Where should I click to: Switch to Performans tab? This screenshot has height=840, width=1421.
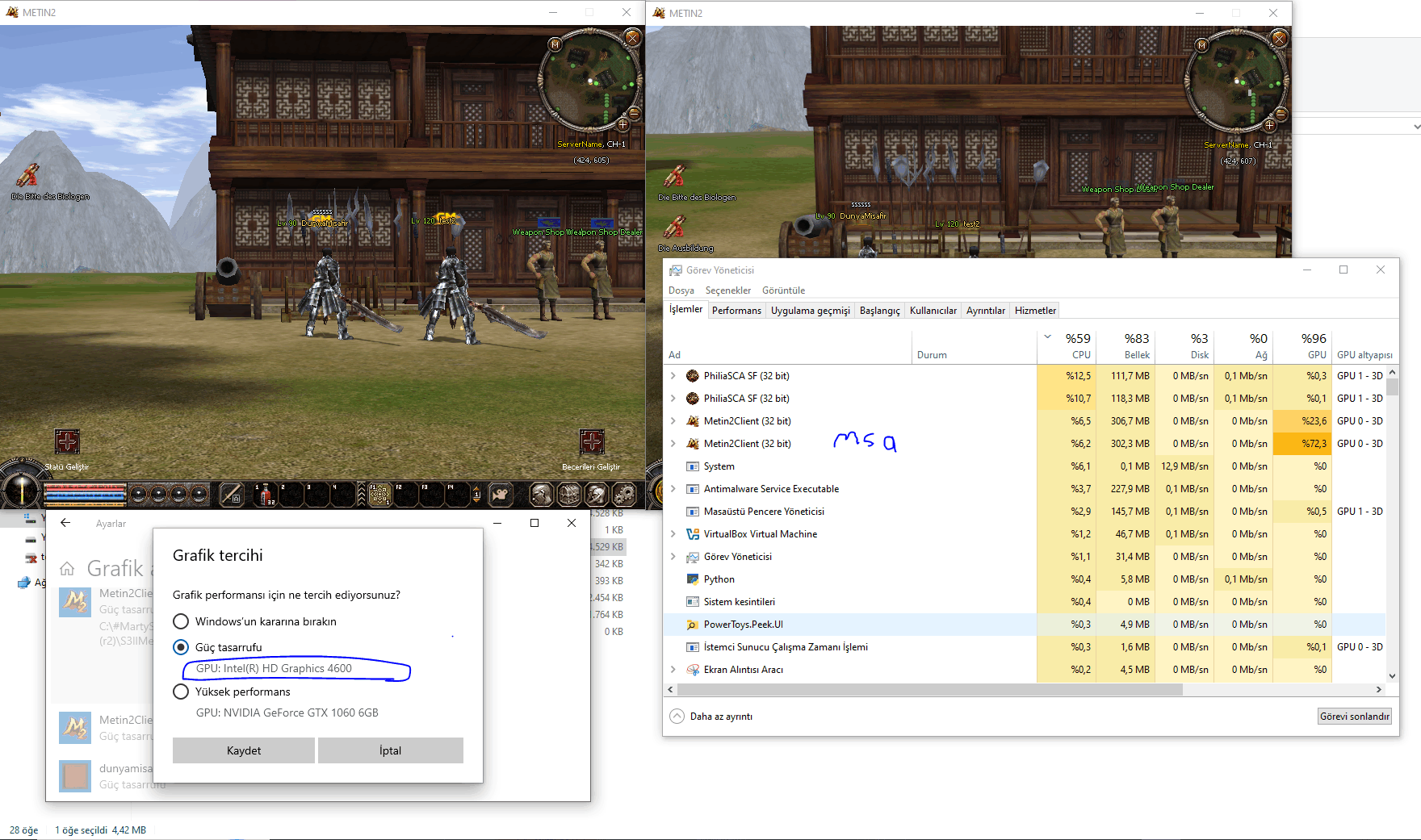click(x=736, y=311)
